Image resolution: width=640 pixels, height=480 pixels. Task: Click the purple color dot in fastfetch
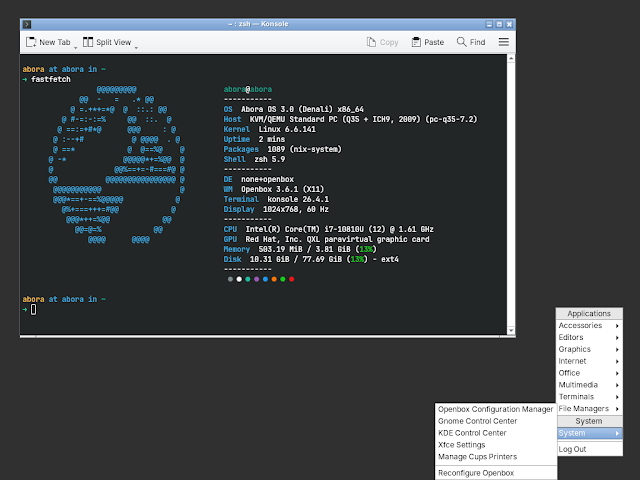pyautogui.click(x=256, y=279)
